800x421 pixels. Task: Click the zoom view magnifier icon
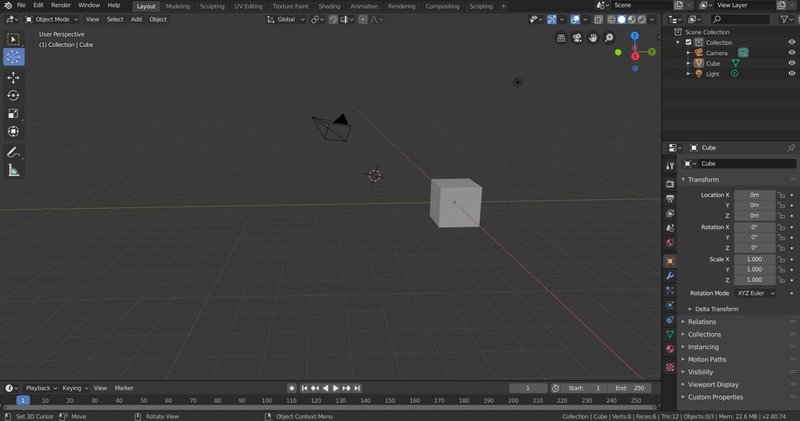tap(609, 38)
